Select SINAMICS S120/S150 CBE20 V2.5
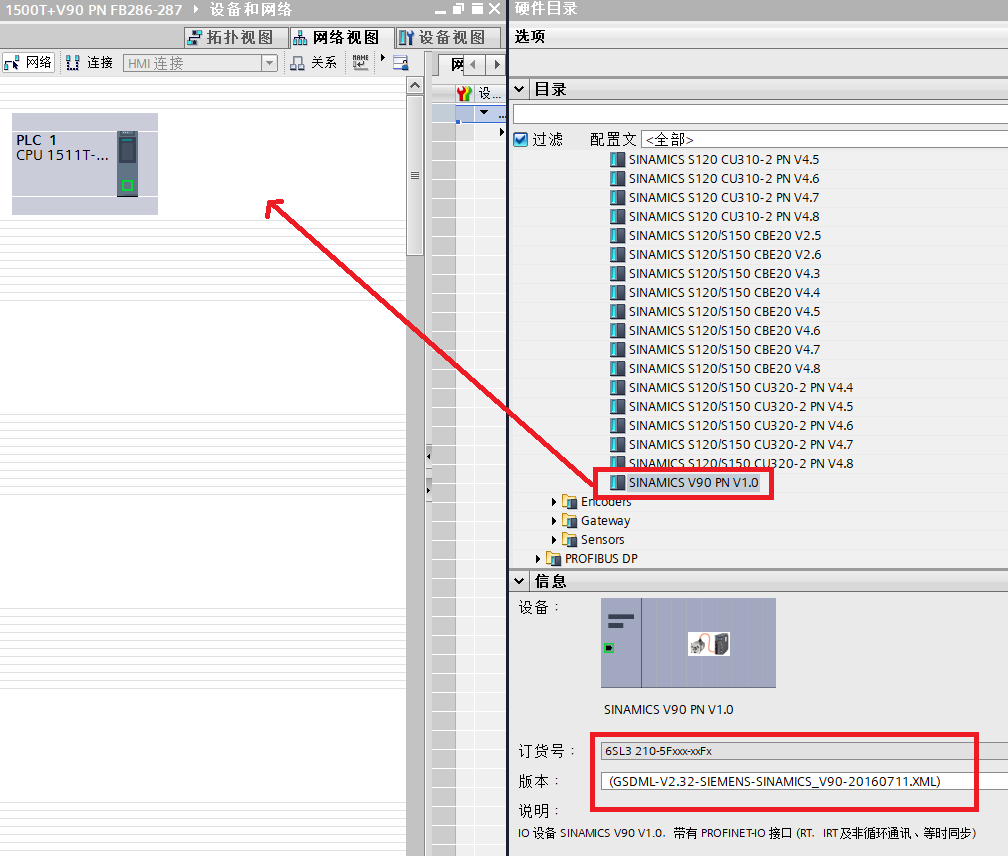Screen dimensions: 1008x857 (x=724, y=235)
